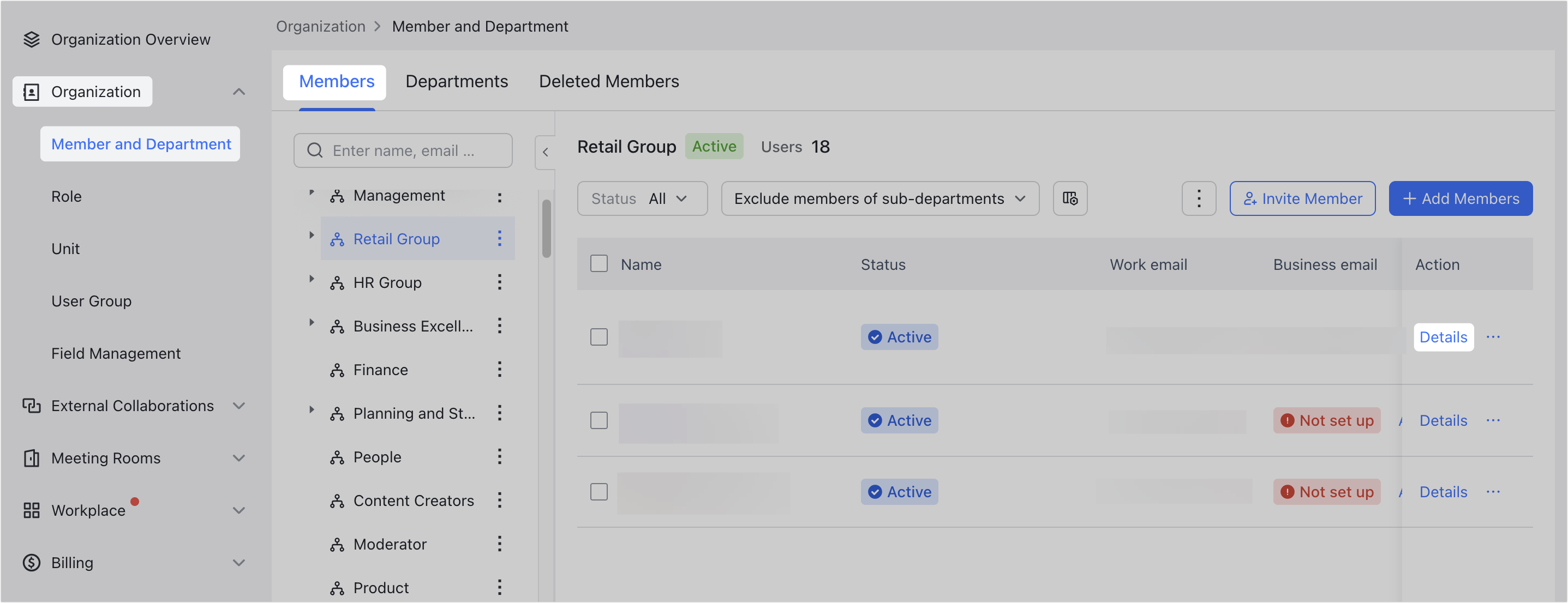Open the three-dot menu next to Invite Member
The image size is (1568, 603).
coord(1198,198)
